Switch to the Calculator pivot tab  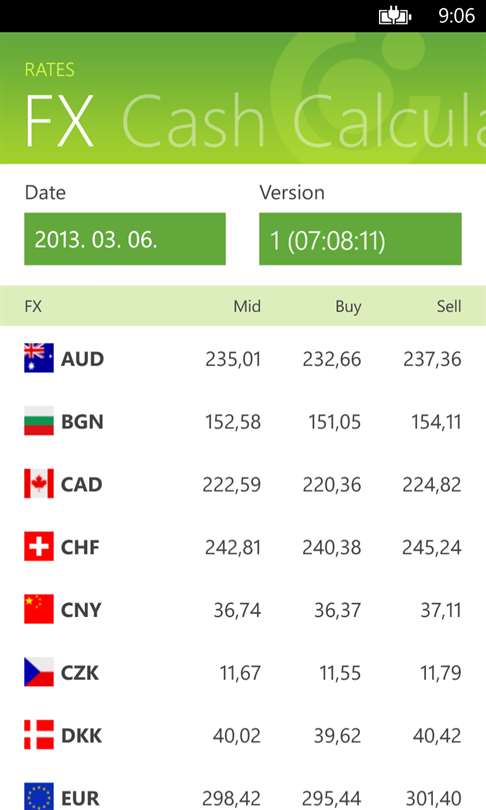pyautogui.click(x=389, y=121)
